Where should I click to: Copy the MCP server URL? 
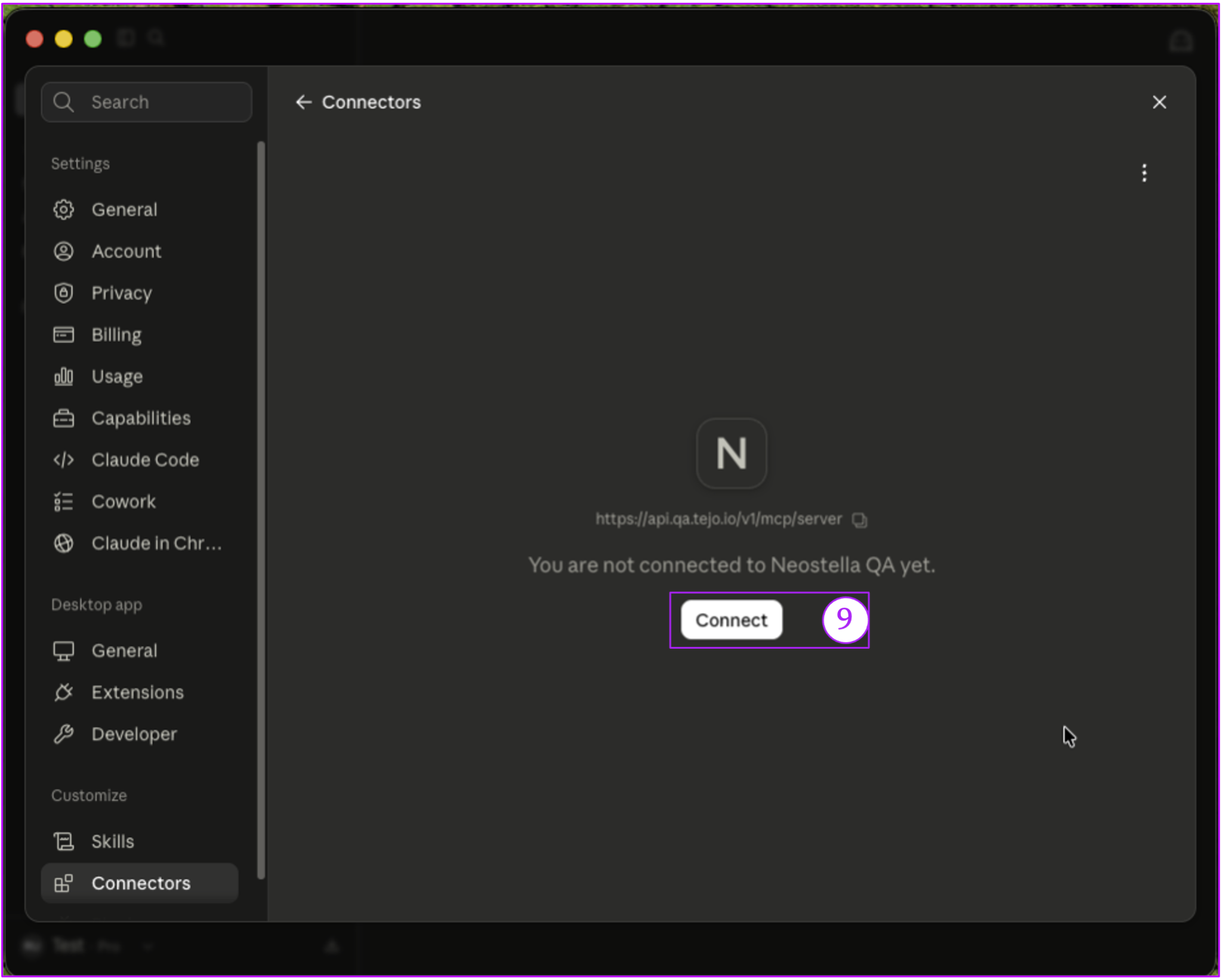click(859, 520)
